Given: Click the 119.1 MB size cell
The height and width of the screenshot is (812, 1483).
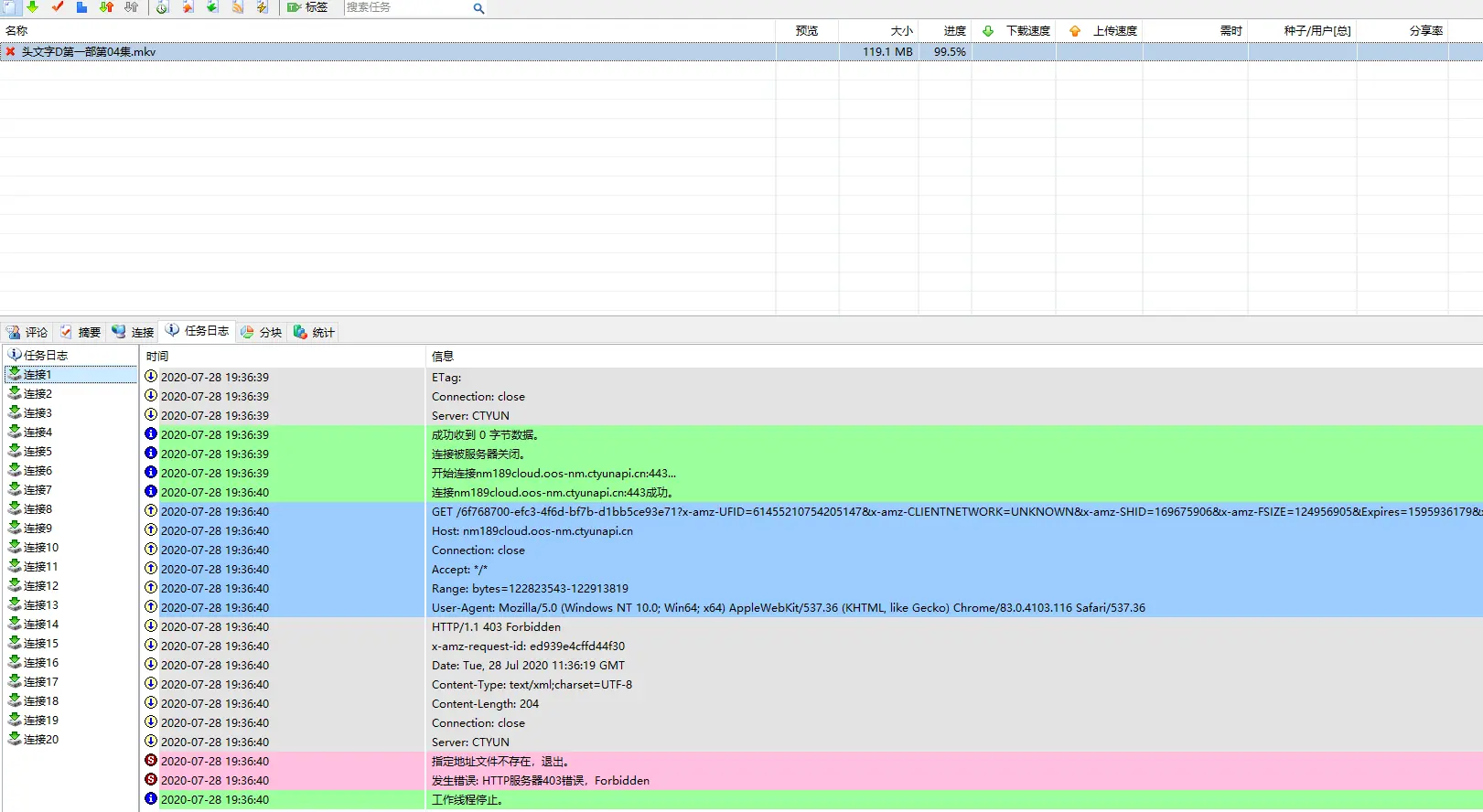Looking at the screenshot, I should [x=887, y=52].
